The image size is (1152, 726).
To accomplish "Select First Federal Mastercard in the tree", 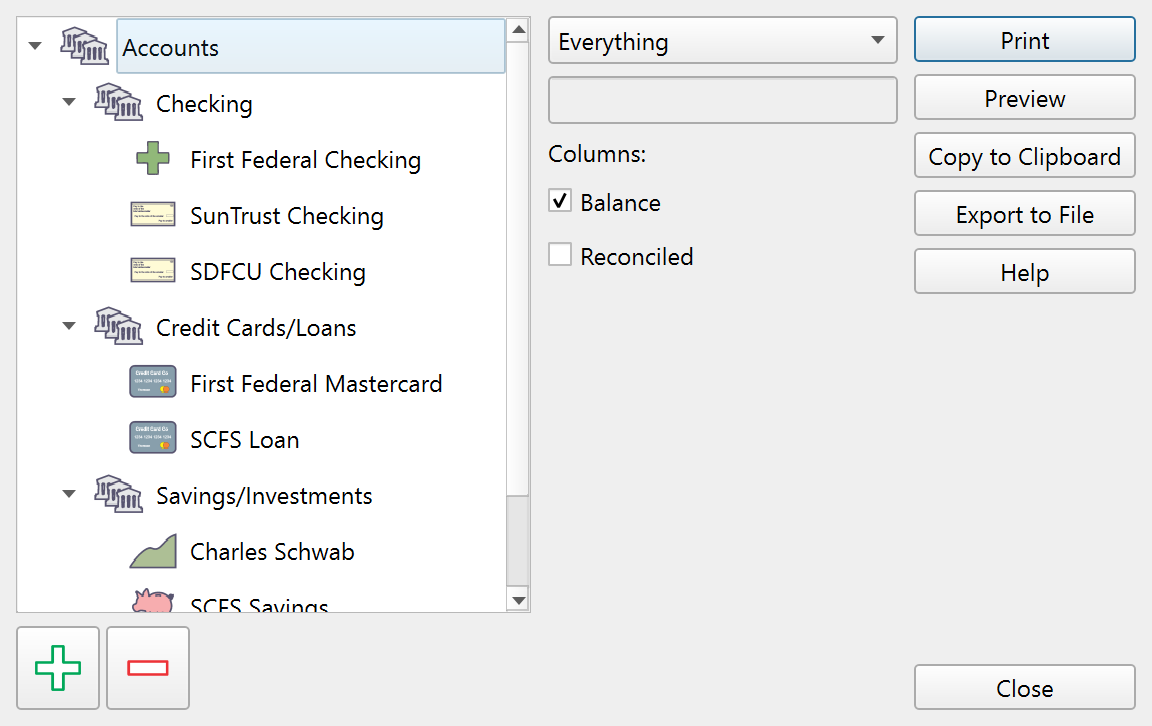I will [316, 383].
